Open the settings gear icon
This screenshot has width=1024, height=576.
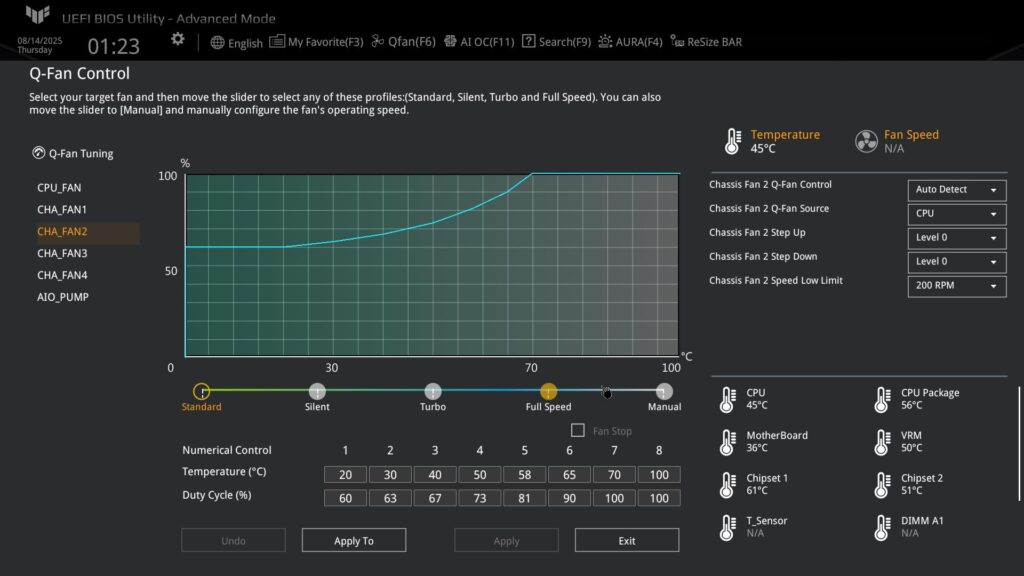178,39
